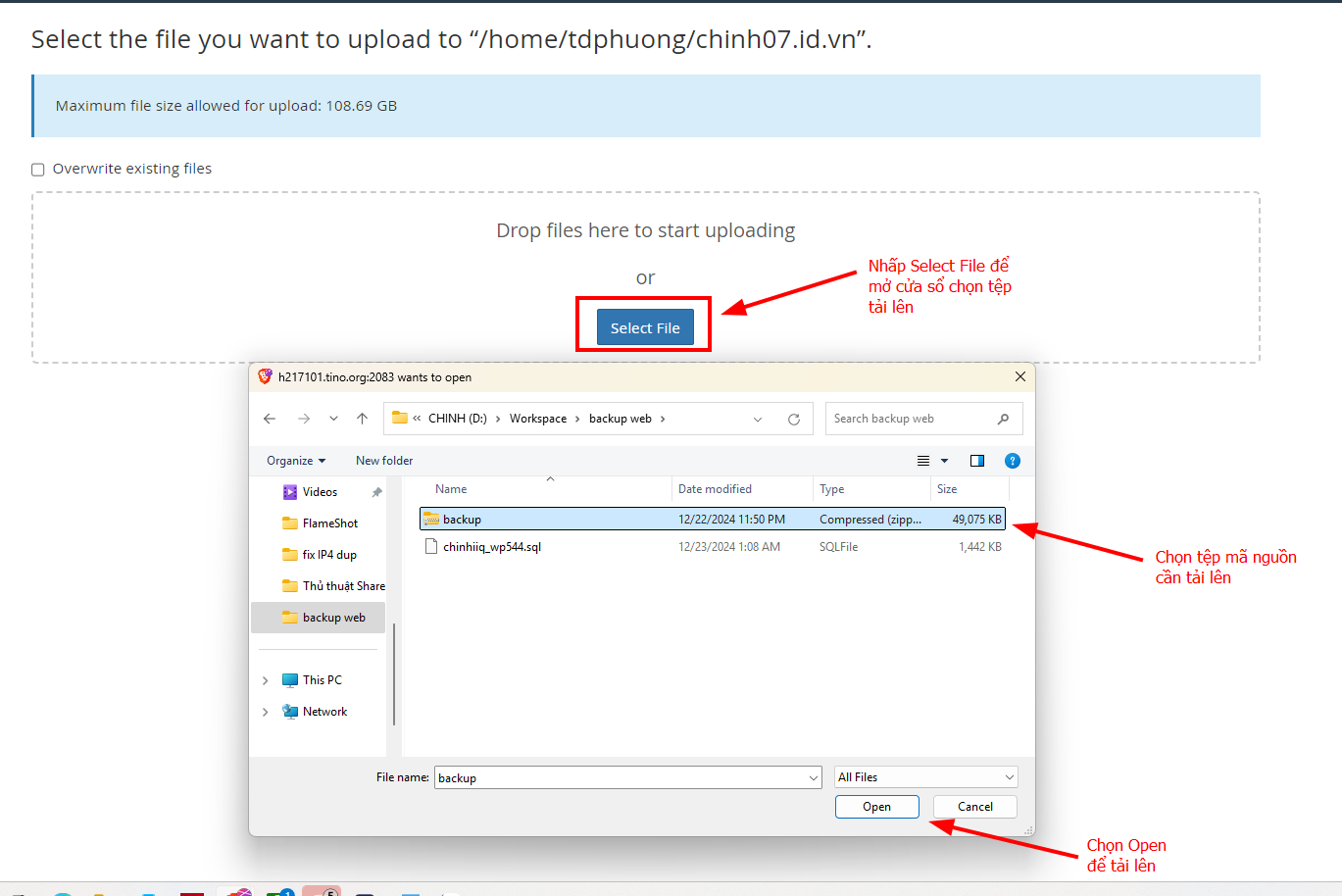
Task: Click the 12/22/2024 11:50 PM date cell
Action: pyautogui.click(x=731, y=520)
